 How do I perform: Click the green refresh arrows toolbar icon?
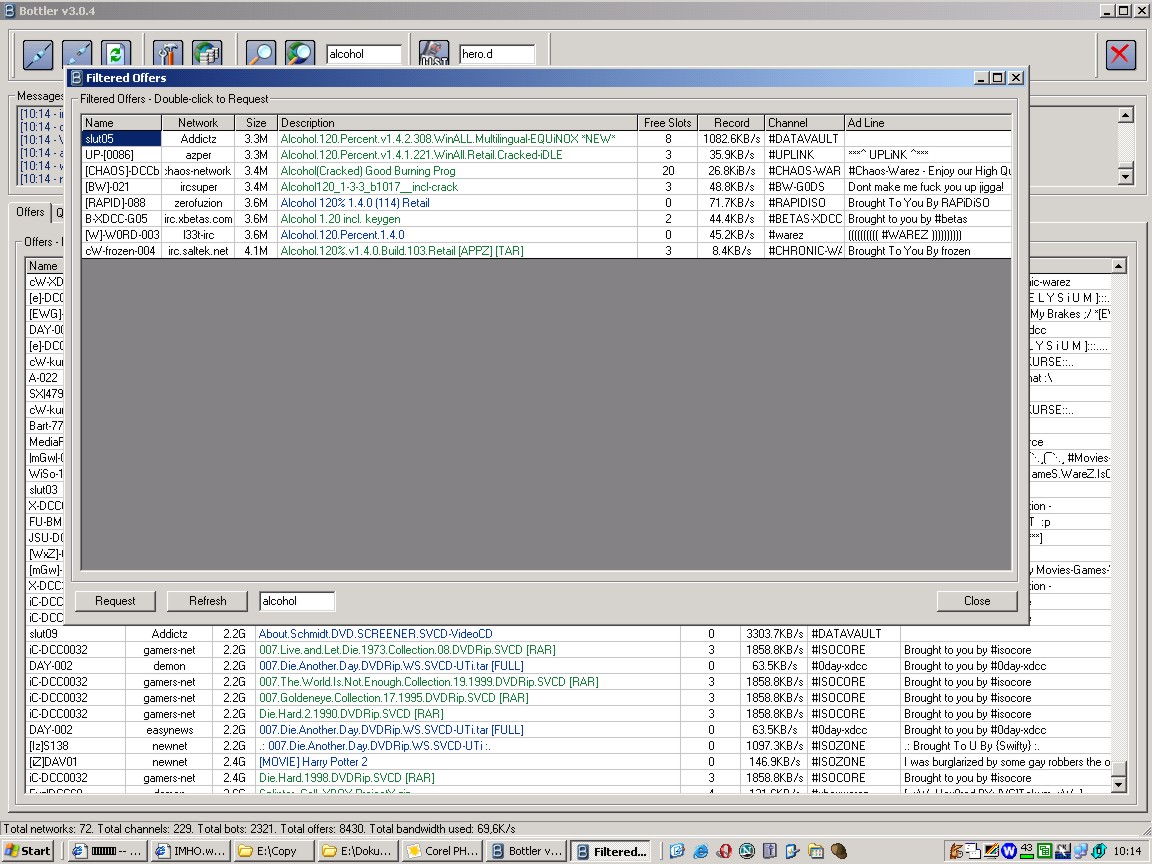tap(116, 54)
